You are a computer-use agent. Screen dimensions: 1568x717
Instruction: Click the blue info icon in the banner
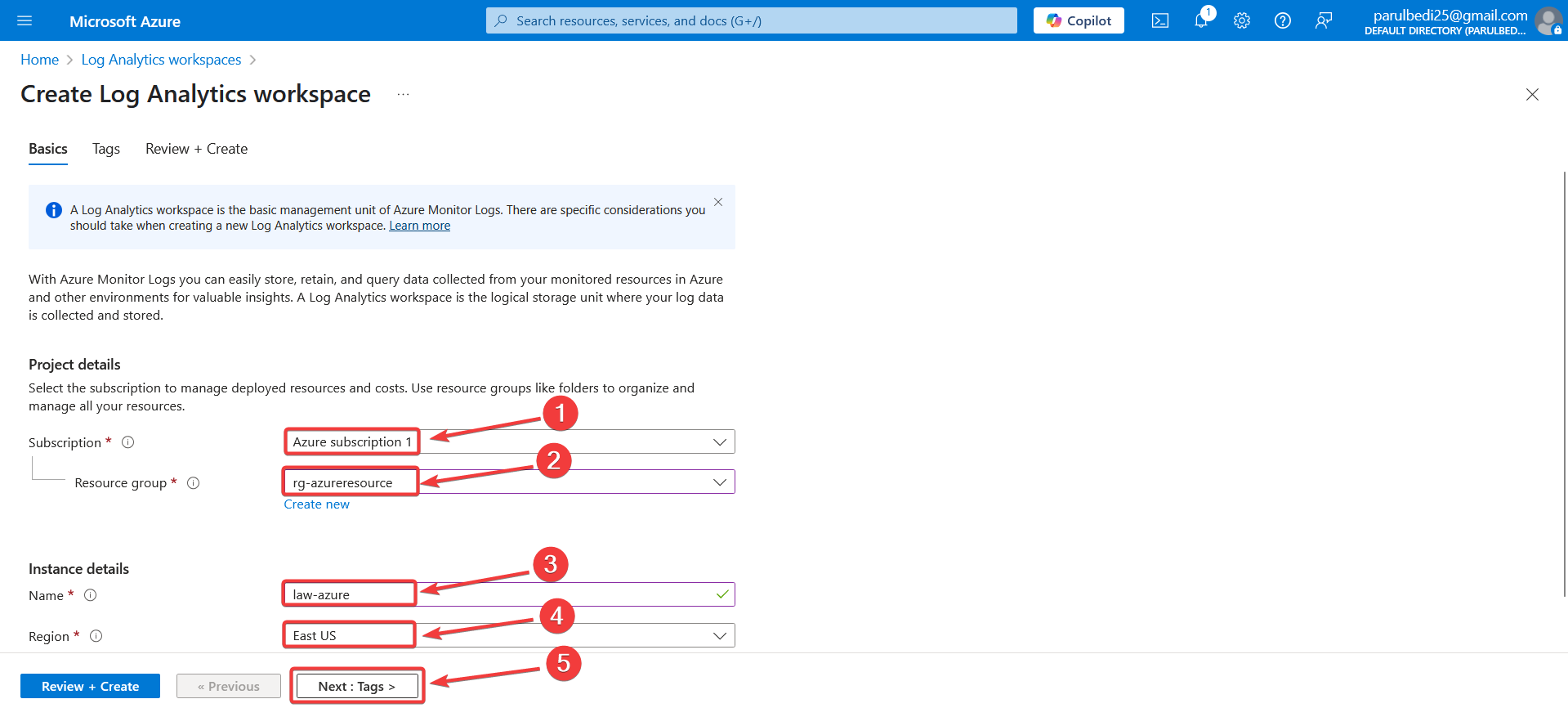click(54, 210)
